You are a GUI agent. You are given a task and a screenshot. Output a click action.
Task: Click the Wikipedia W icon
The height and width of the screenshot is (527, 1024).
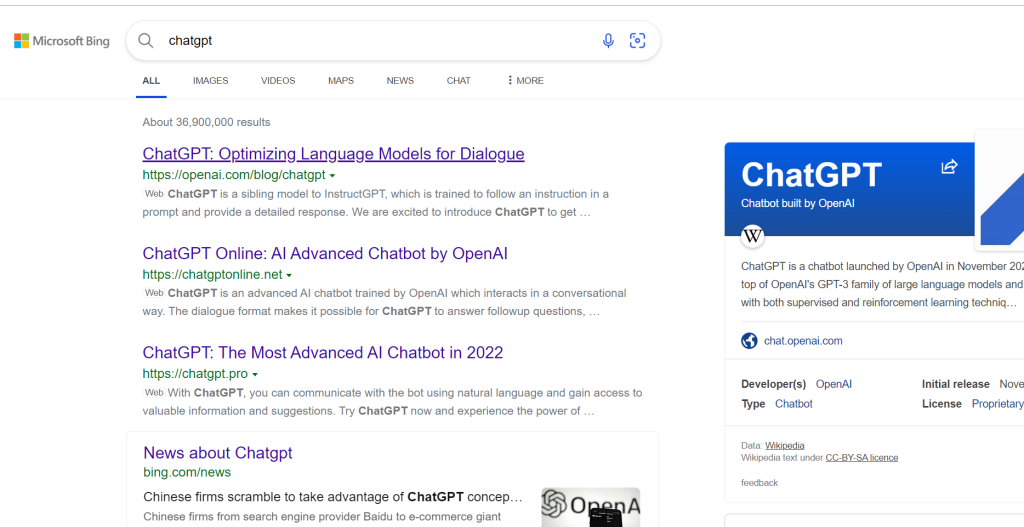click(x=752, y=236)
